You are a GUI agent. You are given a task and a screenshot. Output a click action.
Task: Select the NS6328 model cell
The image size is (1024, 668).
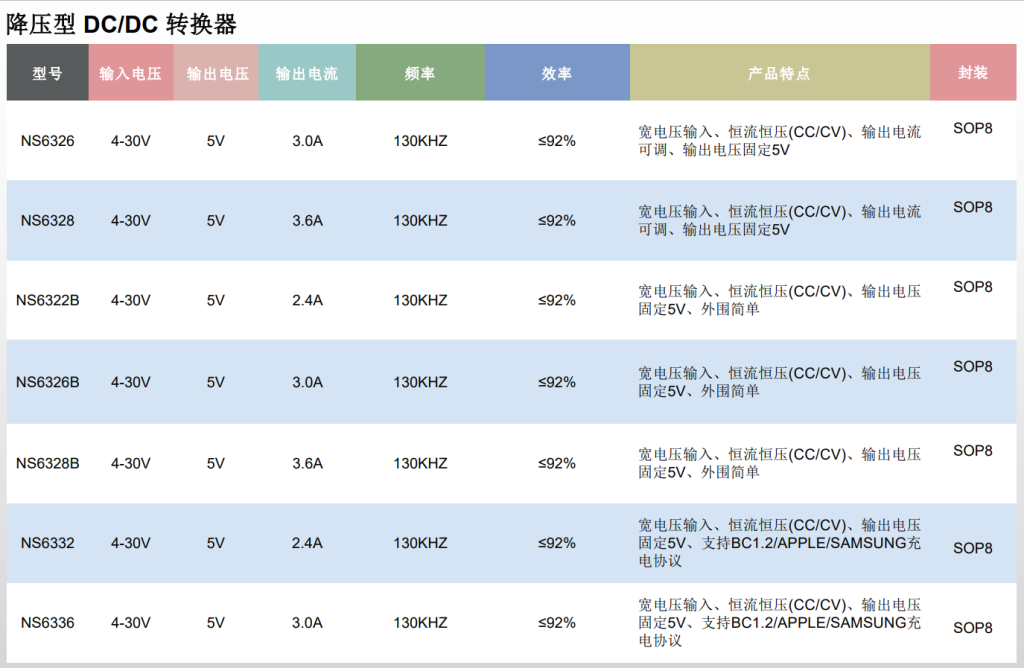pos(48,221)
